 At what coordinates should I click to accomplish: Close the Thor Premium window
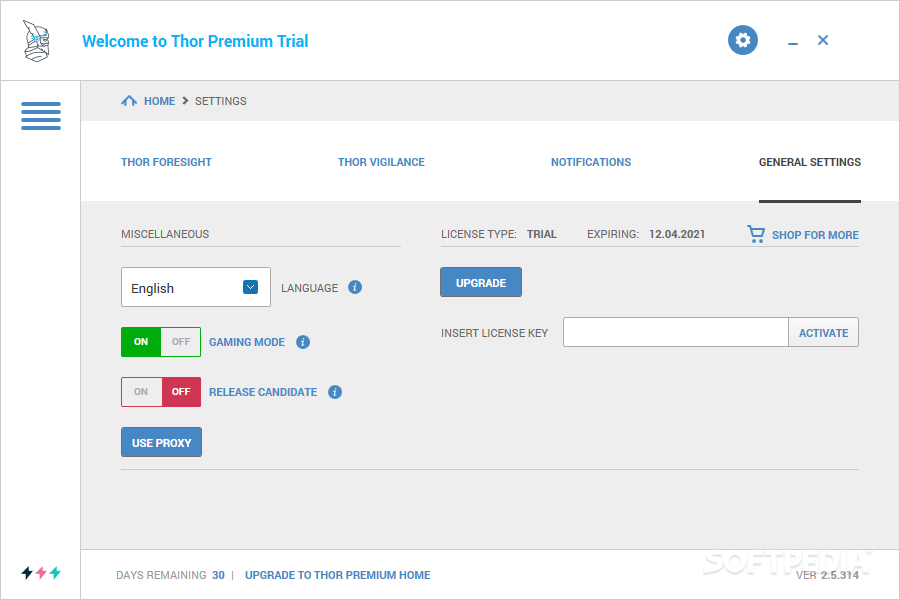823,40
